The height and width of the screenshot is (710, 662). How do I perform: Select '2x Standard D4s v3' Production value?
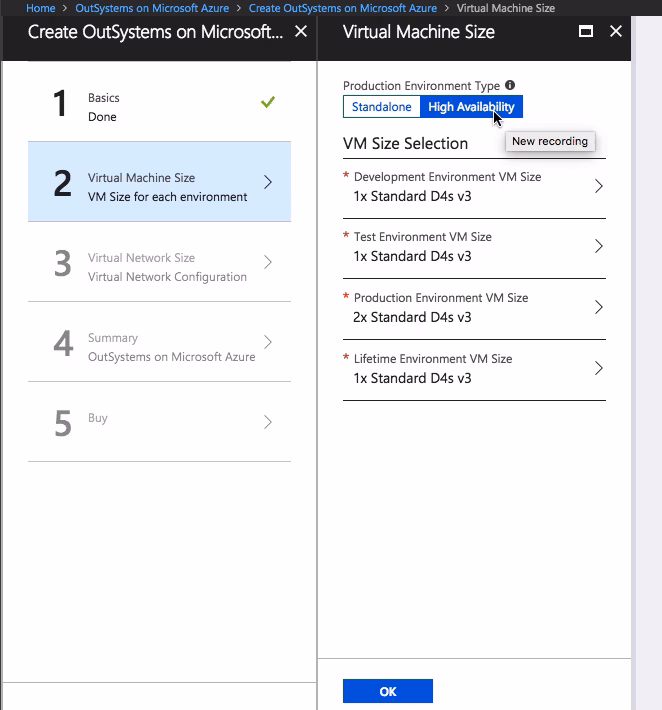(412, 317)
